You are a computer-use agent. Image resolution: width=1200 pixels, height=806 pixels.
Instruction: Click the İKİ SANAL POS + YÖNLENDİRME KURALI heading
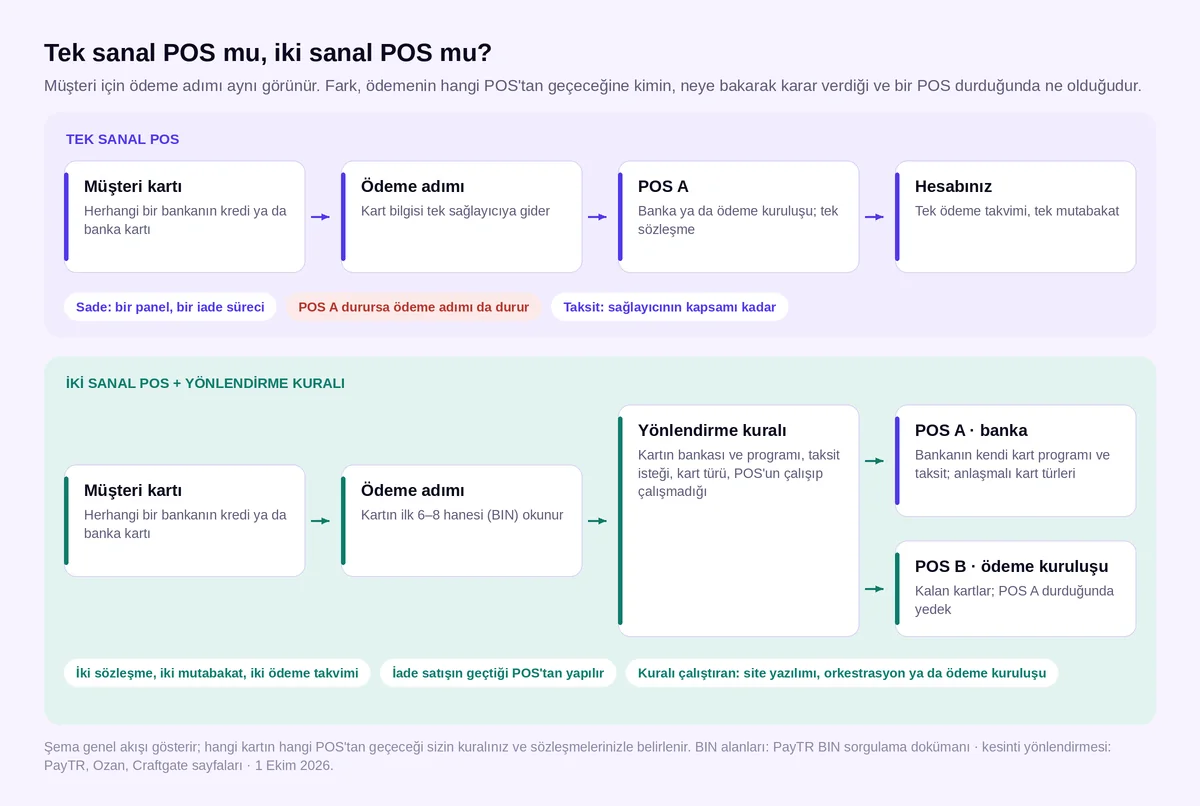point(205,383)
